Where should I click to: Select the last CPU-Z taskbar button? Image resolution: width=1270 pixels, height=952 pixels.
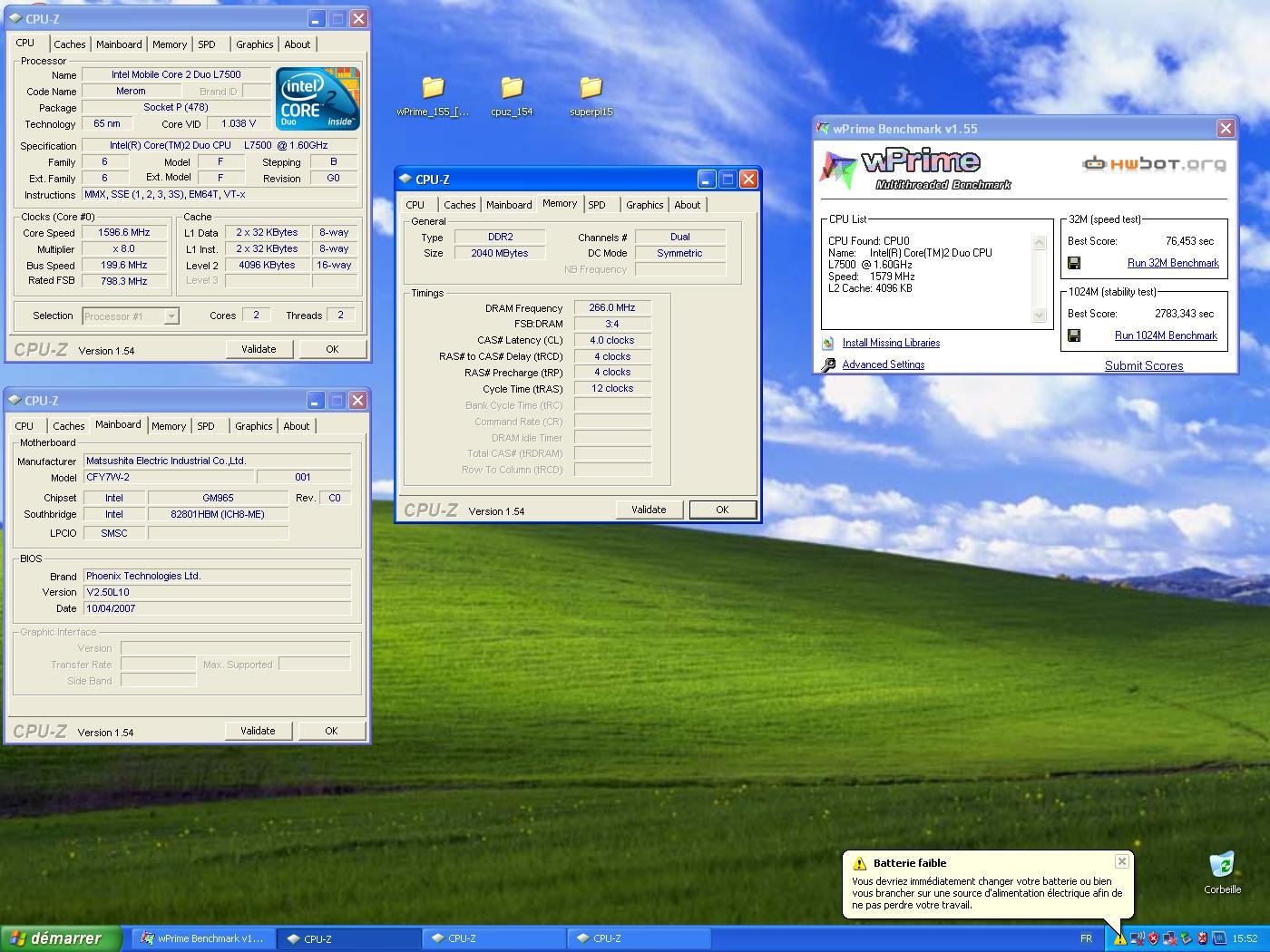(x=639, y=938)
